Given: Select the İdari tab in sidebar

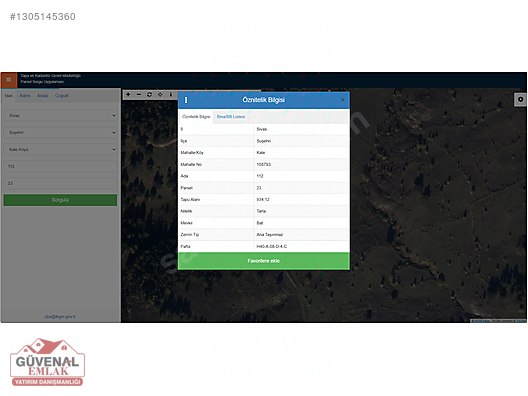Looking at the screenshot, I should 9,96.
